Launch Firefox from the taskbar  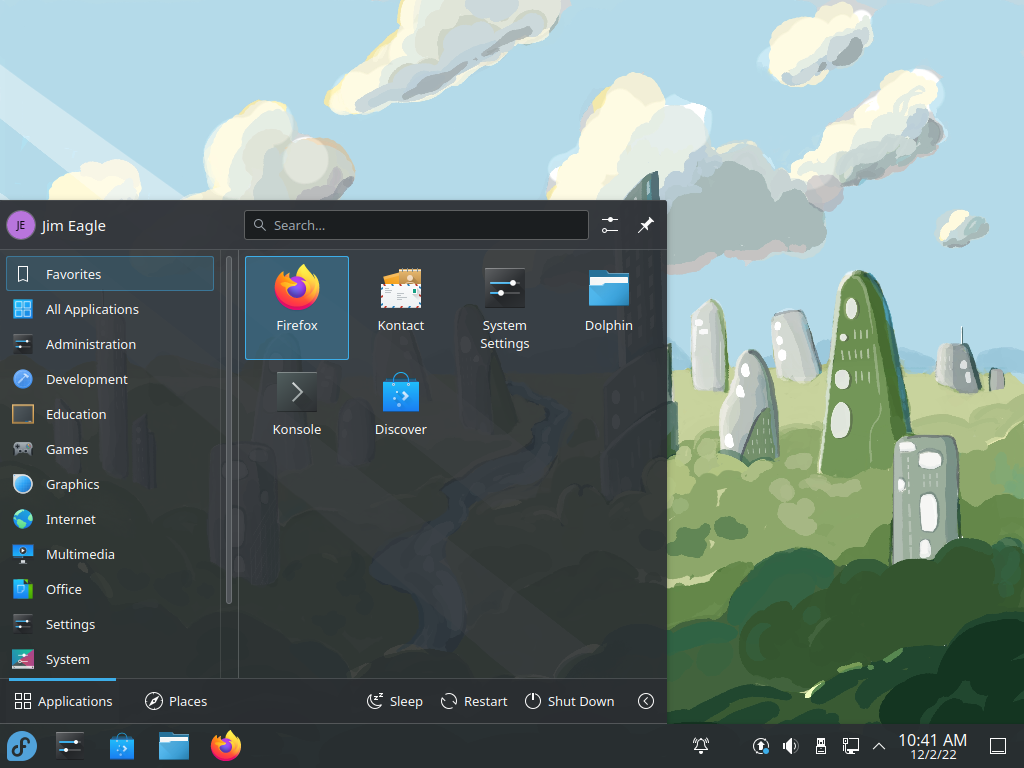226,746
